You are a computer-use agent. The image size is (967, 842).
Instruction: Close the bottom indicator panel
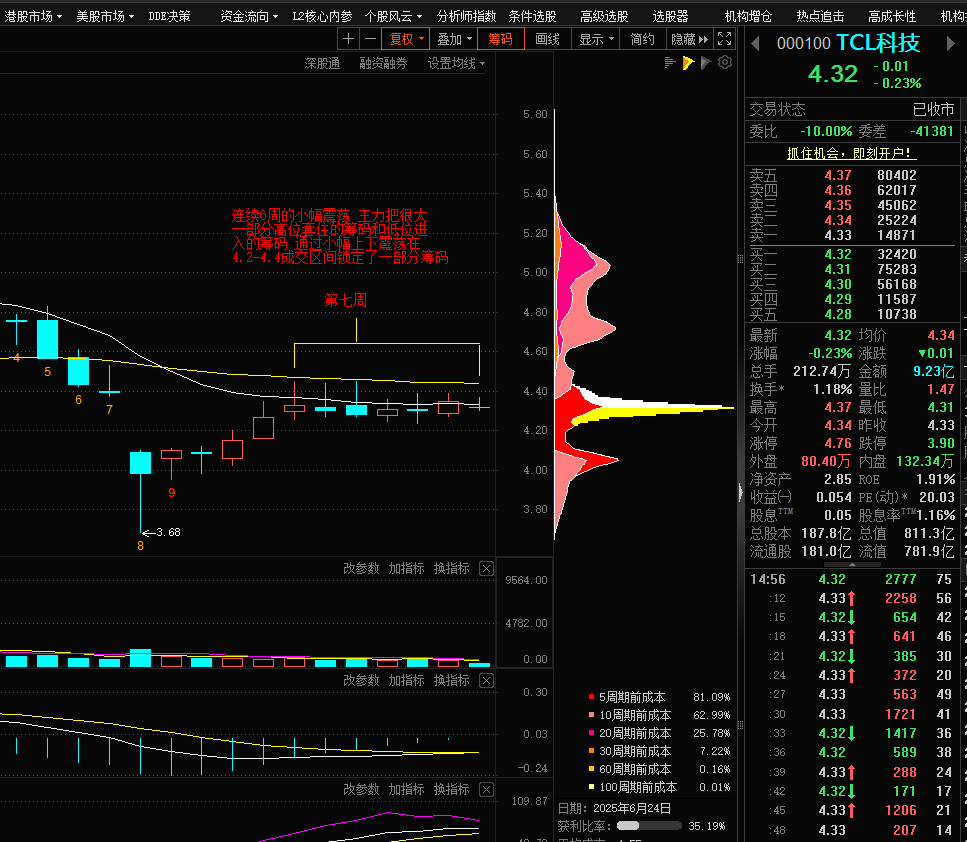pos(487,789)
